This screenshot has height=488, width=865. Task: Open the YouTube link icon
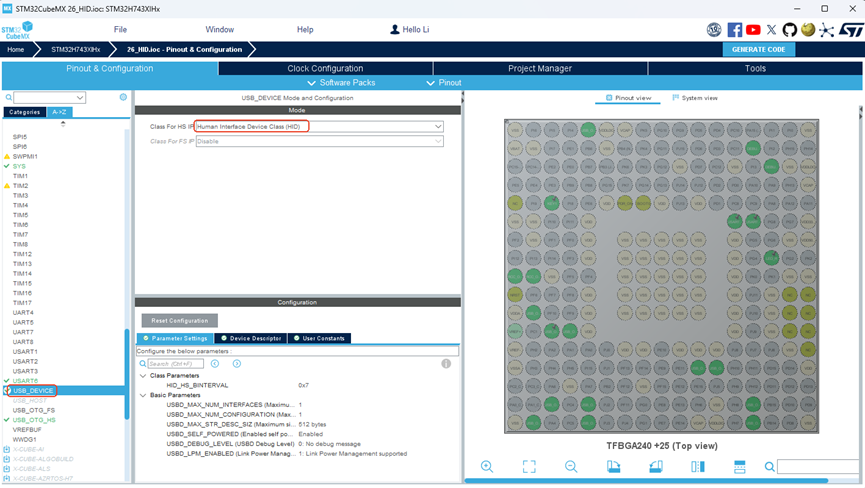point(753,30)
